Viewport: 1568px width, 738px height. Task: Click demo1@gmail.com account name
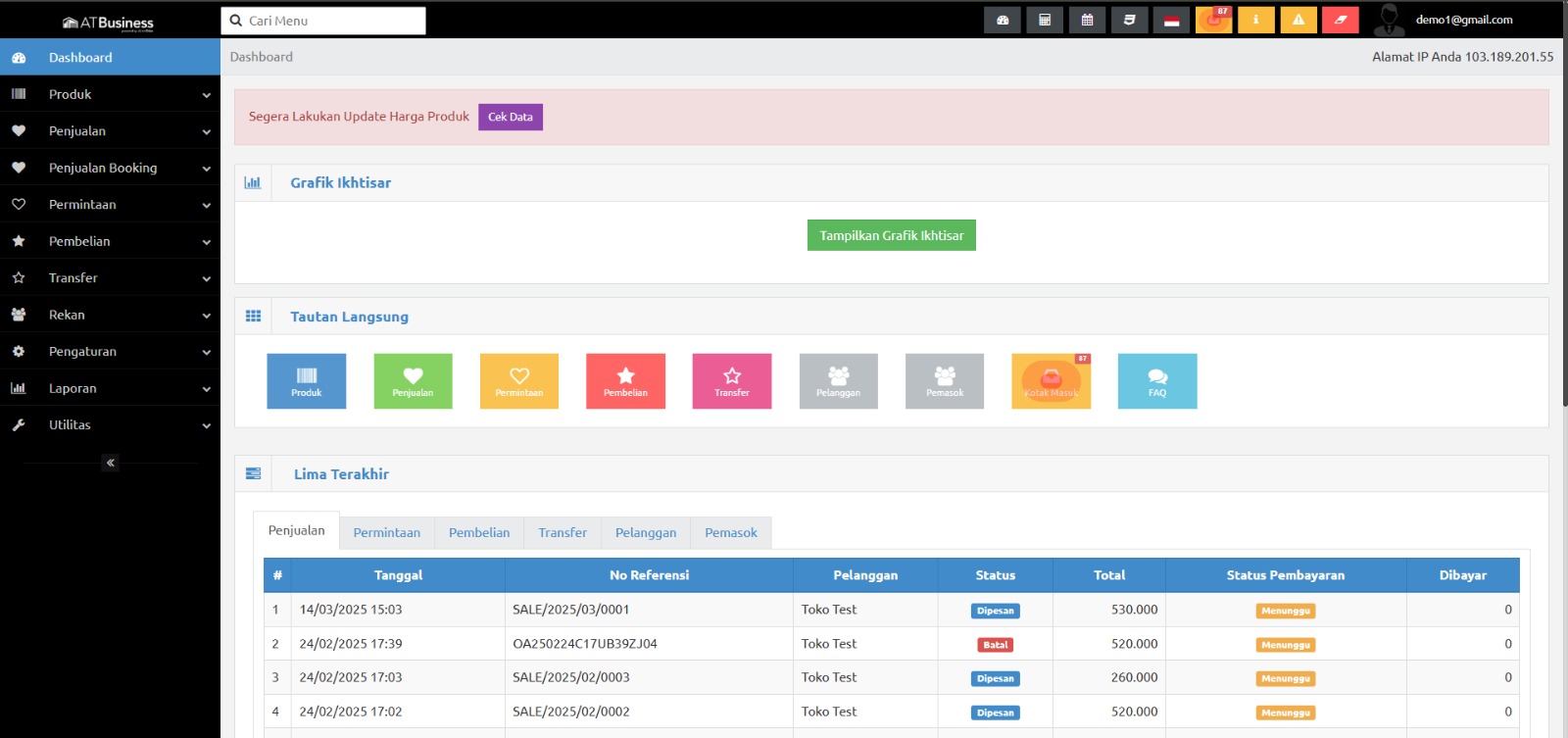(1464, 20)
